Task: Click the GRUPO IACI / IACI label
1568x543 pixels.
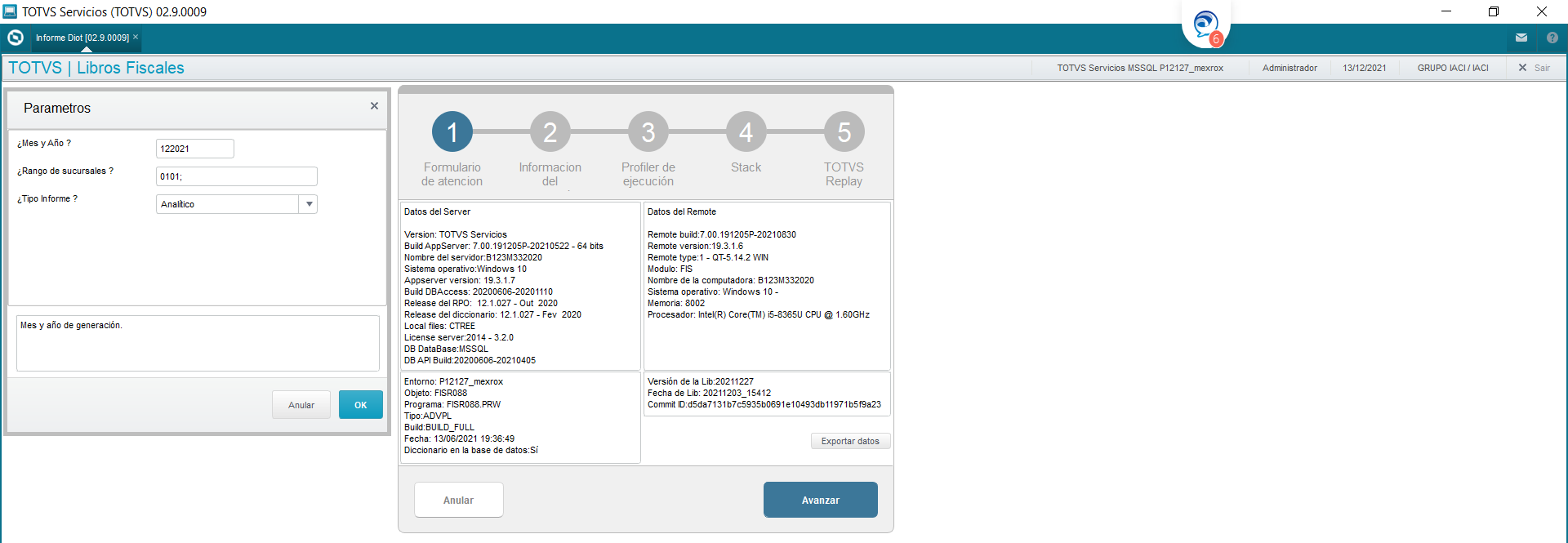Action: (x=1453, y=68)
